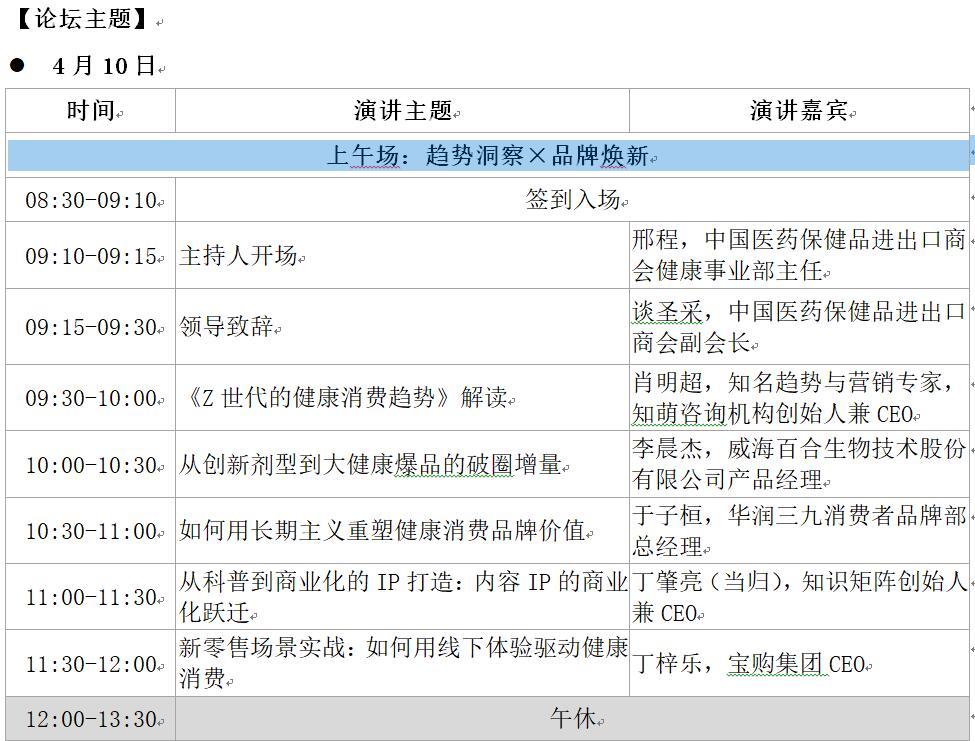Image resolution: width=975 pixels, height=741 pixels.
Task: Click the 08:30-09:10 time cell
Action: tap(91, 200)
